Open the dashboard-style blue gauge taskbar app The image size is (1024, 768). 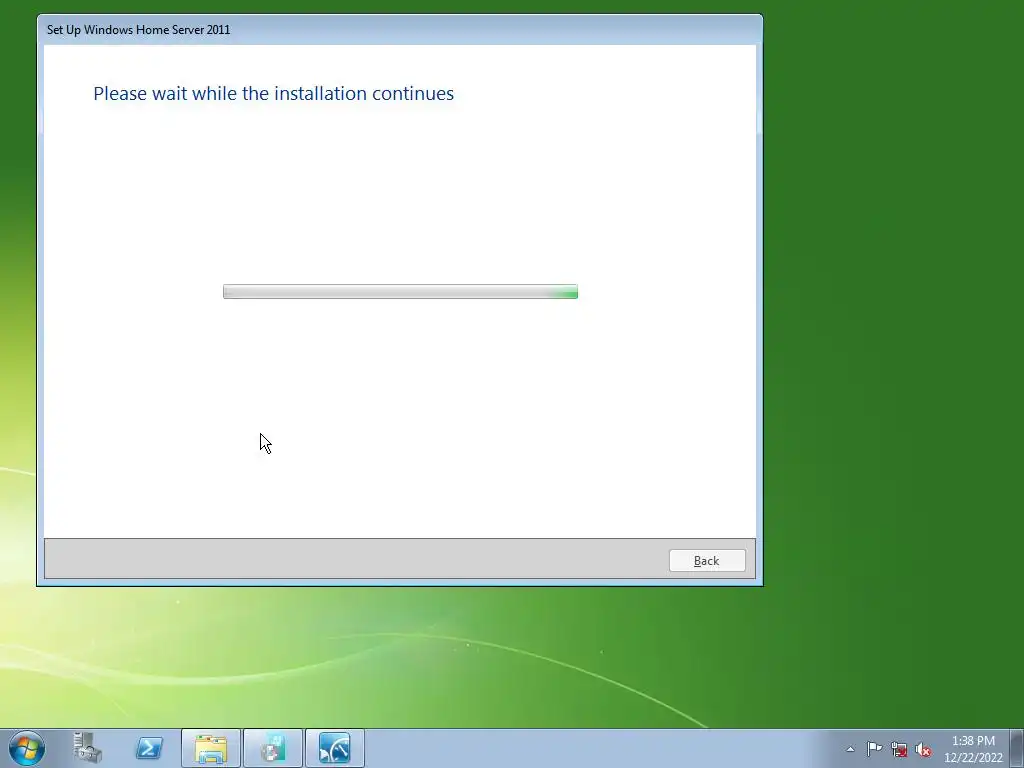(x=335, y=748)
